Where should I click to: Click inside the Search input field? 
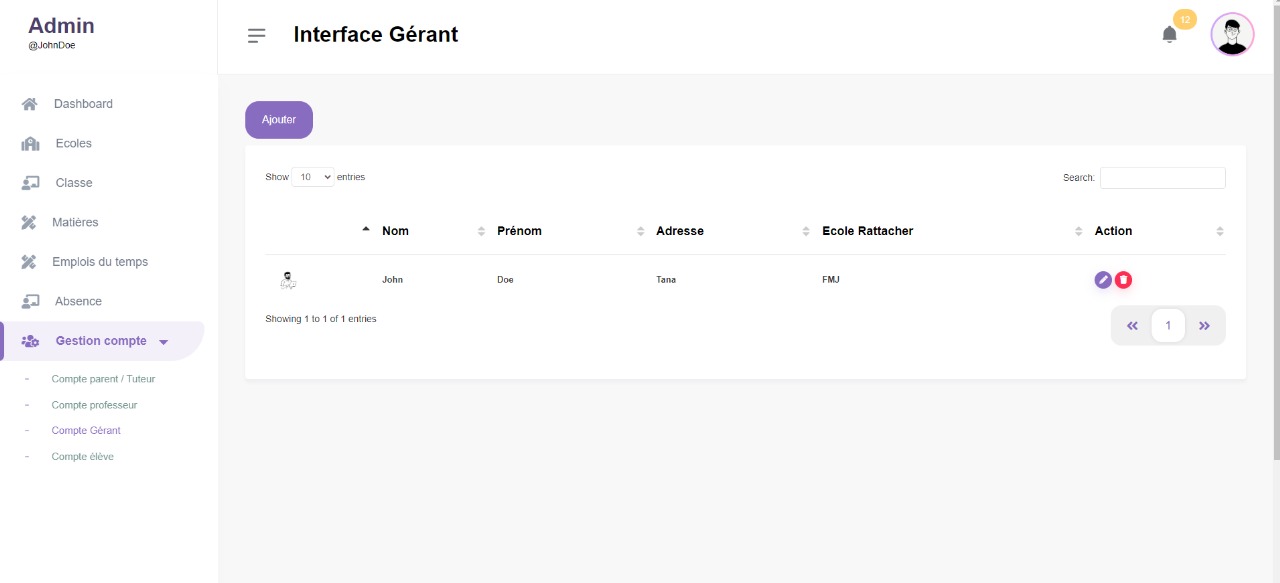1162,177
